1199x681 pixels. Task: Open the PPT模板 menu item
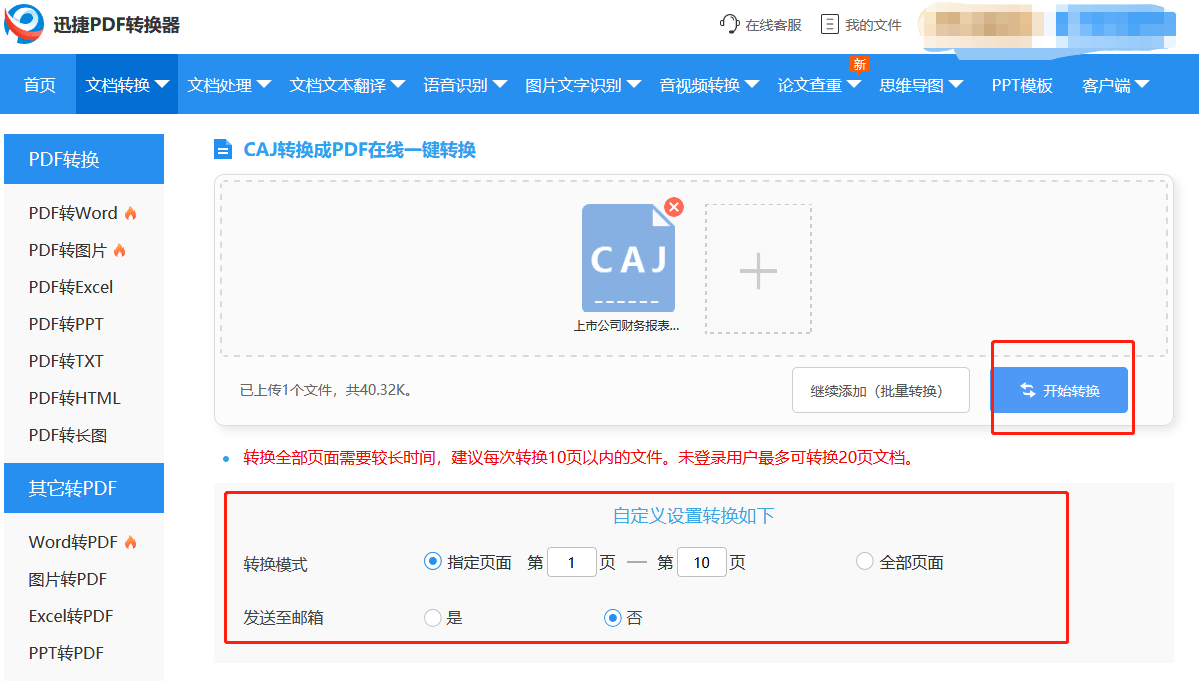click(x=1022, y=84)
